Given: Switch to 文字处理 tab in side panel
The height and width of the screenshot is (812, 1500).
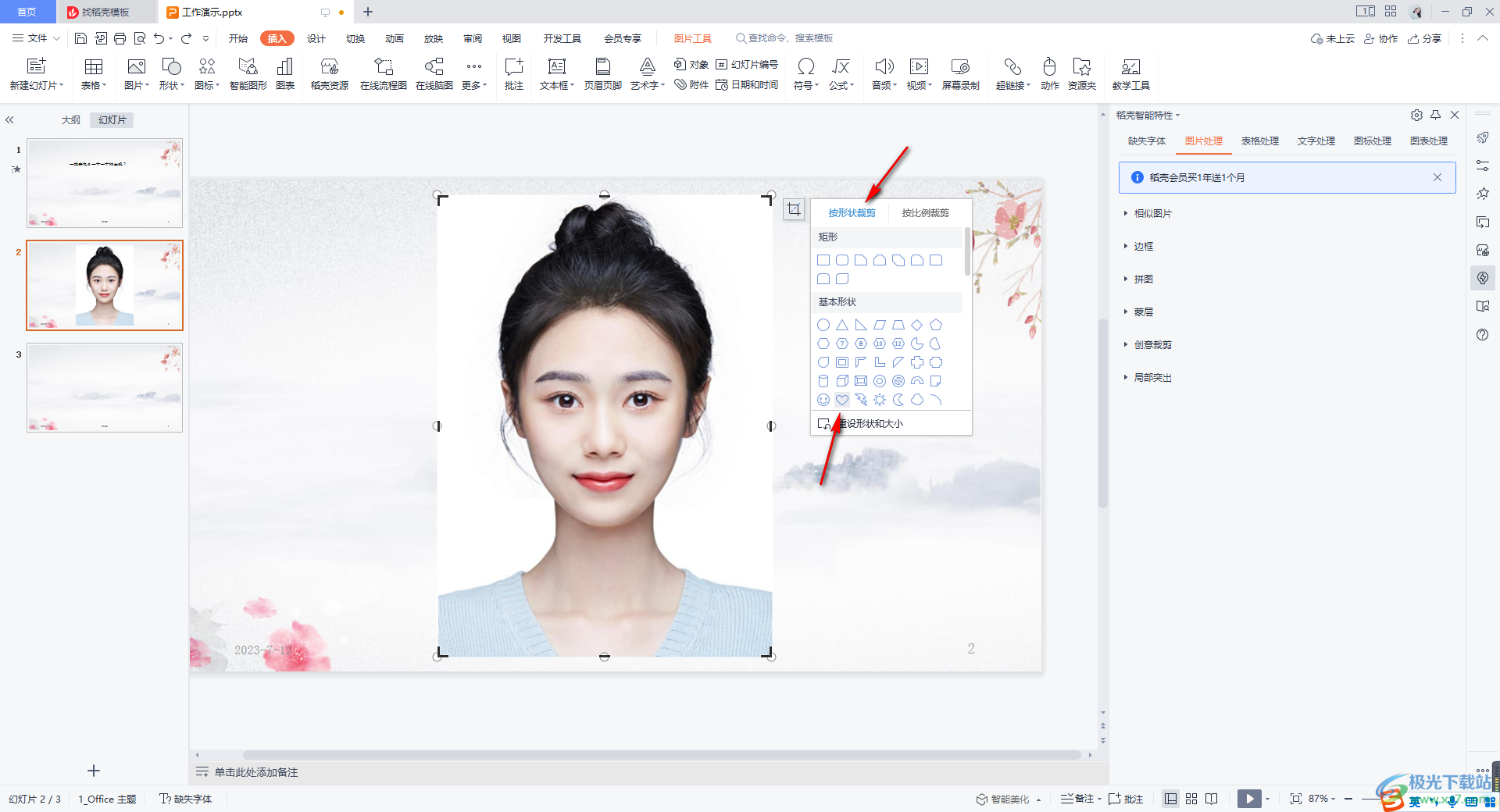Looking at the screenshot, I should (1316, 141).
